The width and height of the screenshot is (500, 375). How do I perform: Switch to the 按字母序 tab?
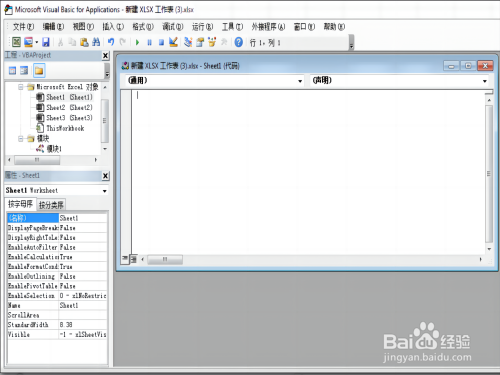point(20,204)
